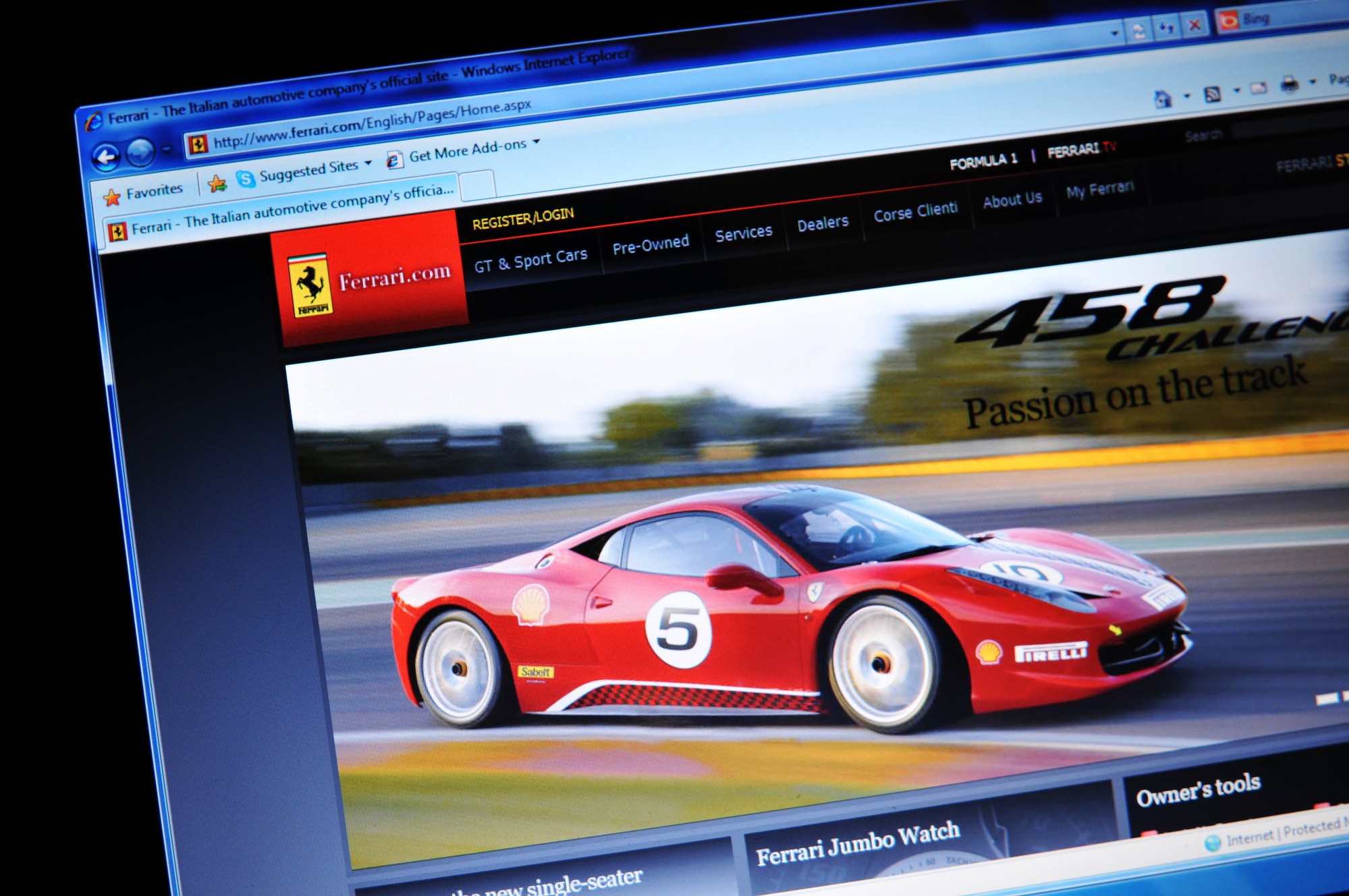Screen dimensions: 1349x896
Task: Click the Stop loading red X icon
Action: (1194, 25)
